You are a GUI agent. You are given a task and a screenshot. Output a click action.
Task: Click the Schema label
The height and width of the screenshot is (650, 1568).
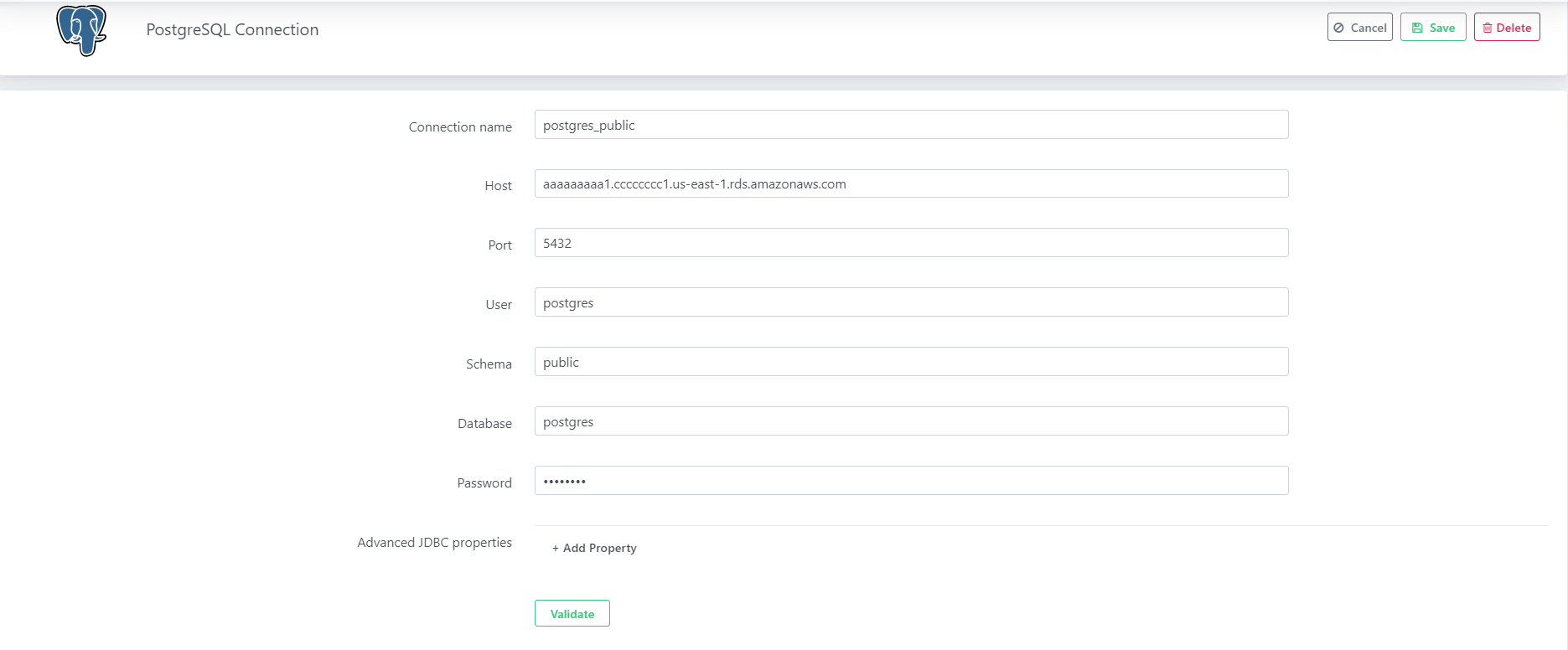[x=489, y=364]
